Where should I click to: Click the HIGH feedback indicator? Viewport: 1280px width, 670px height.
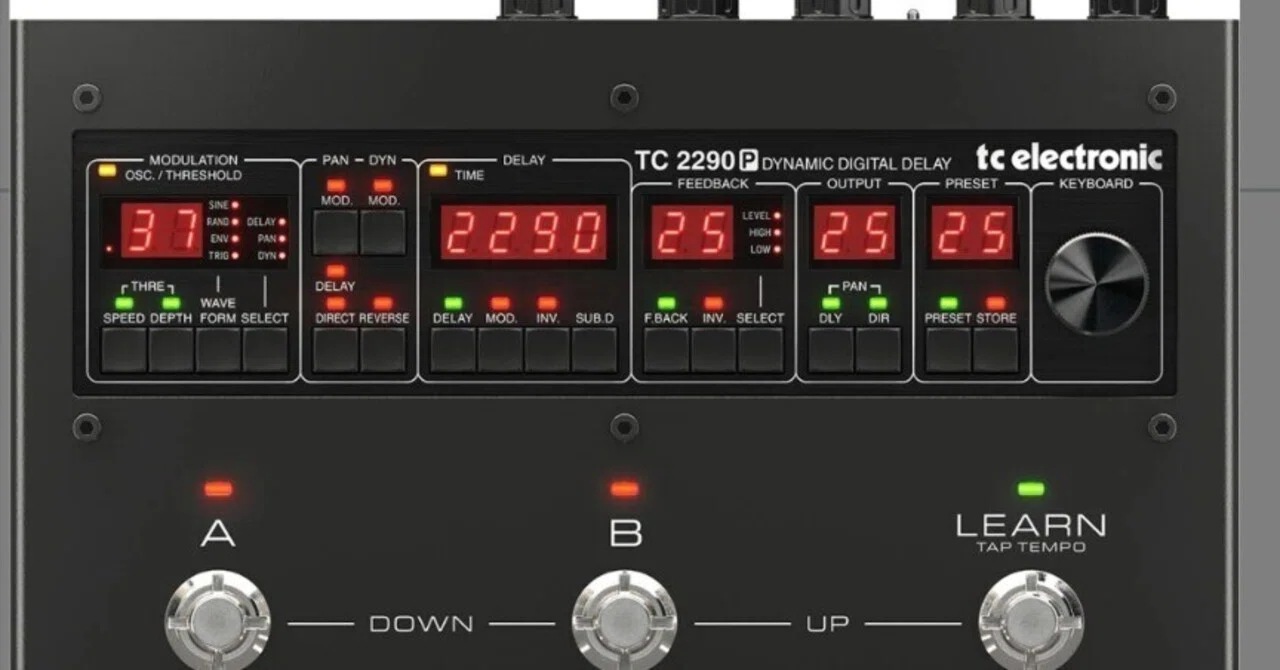tap(778, 232)
